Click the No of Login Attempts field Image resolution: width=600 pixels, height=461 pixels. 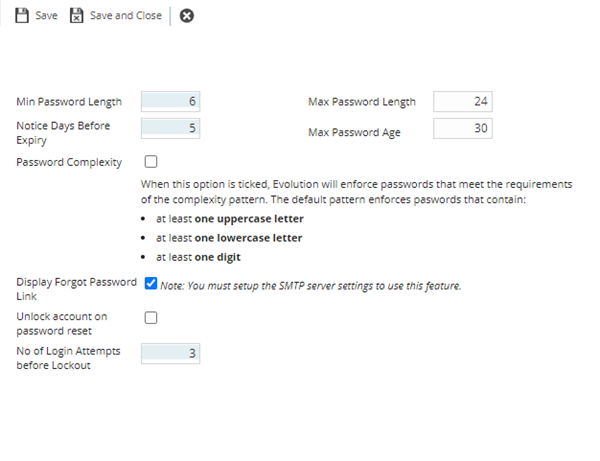(172, 353)
